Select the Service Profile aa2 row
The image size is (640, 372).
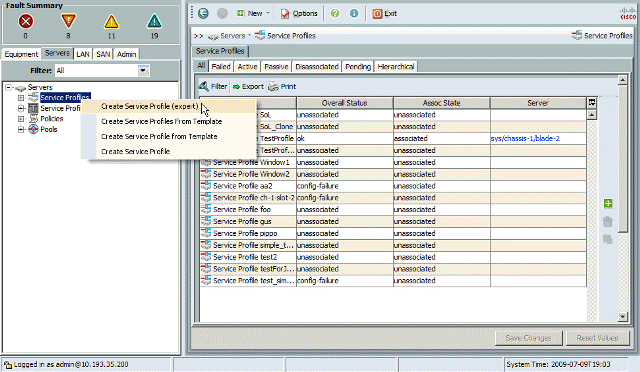point(393,186)
